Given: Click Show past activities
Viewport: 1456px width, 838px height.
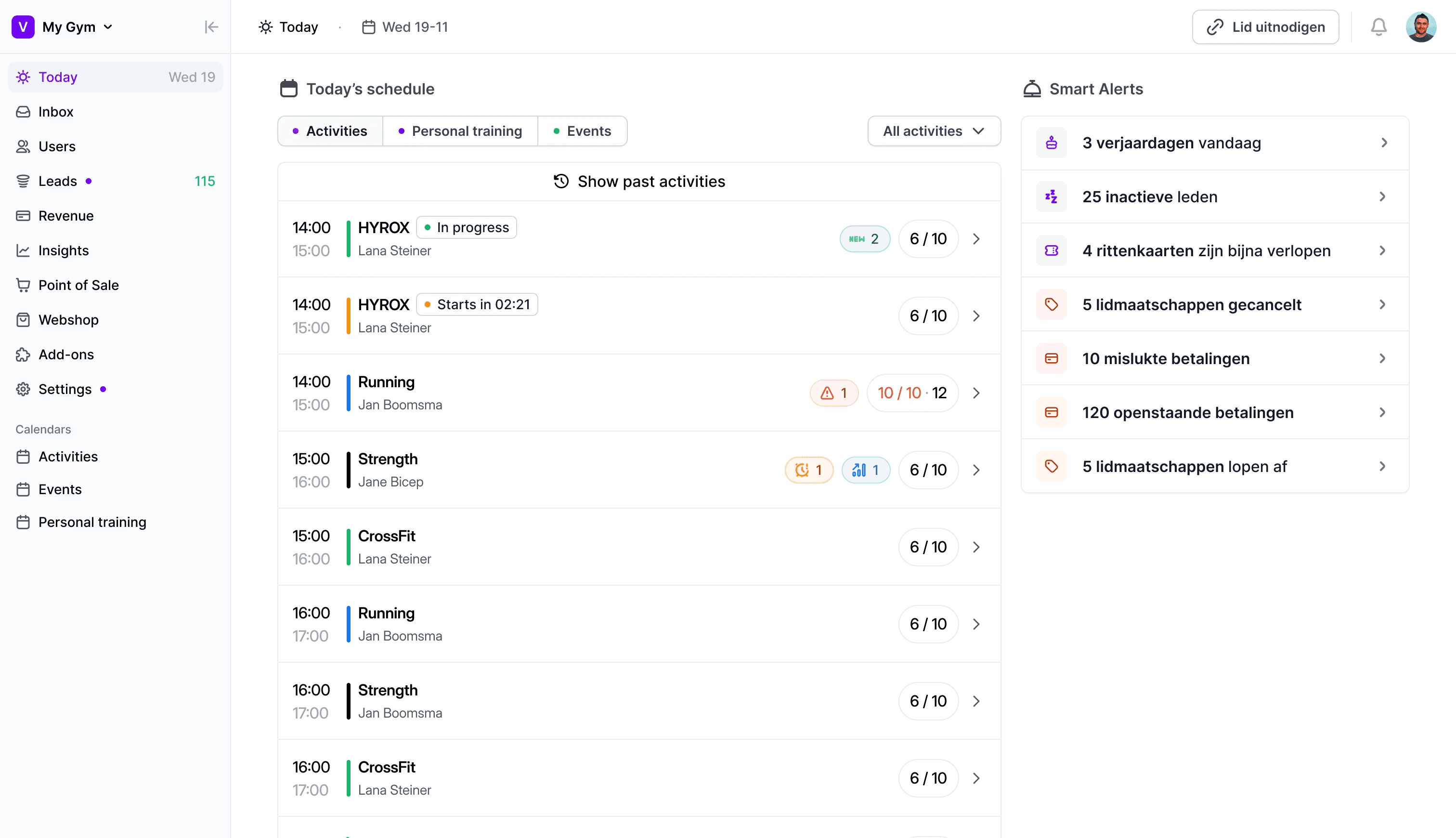Looking at the screenshot, I should tap(639, 181).
